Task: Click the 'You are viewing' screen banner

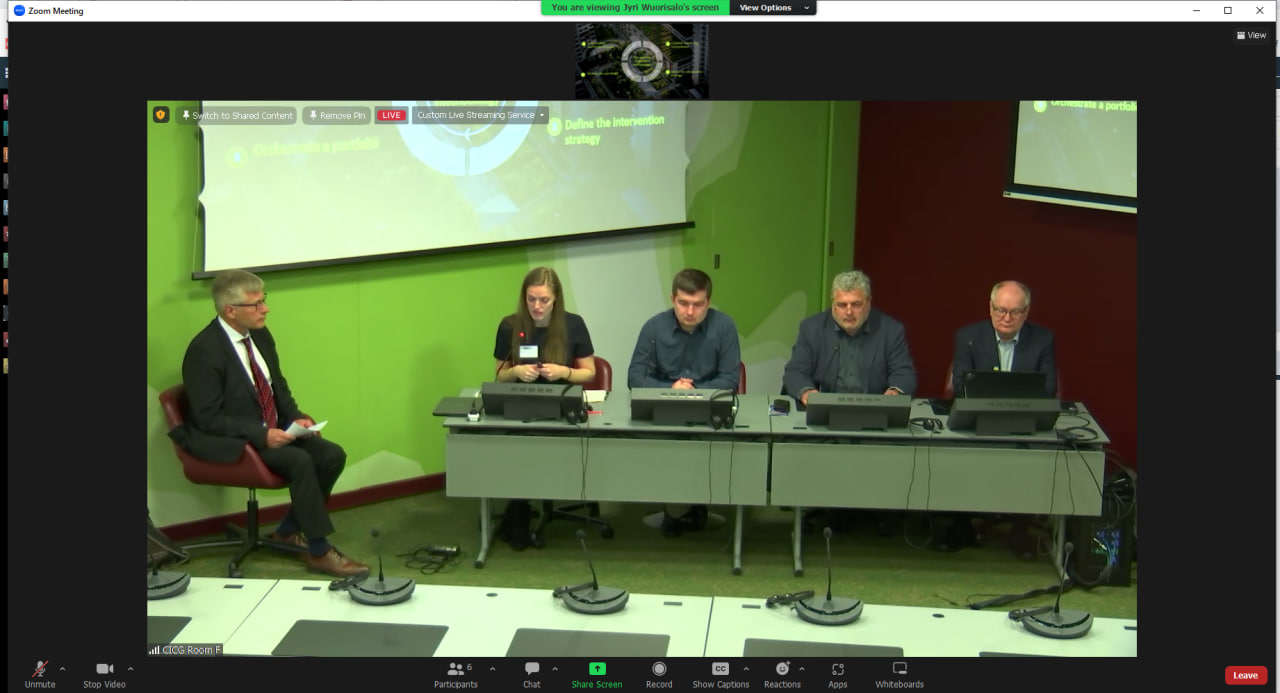Action: point(635,8)
